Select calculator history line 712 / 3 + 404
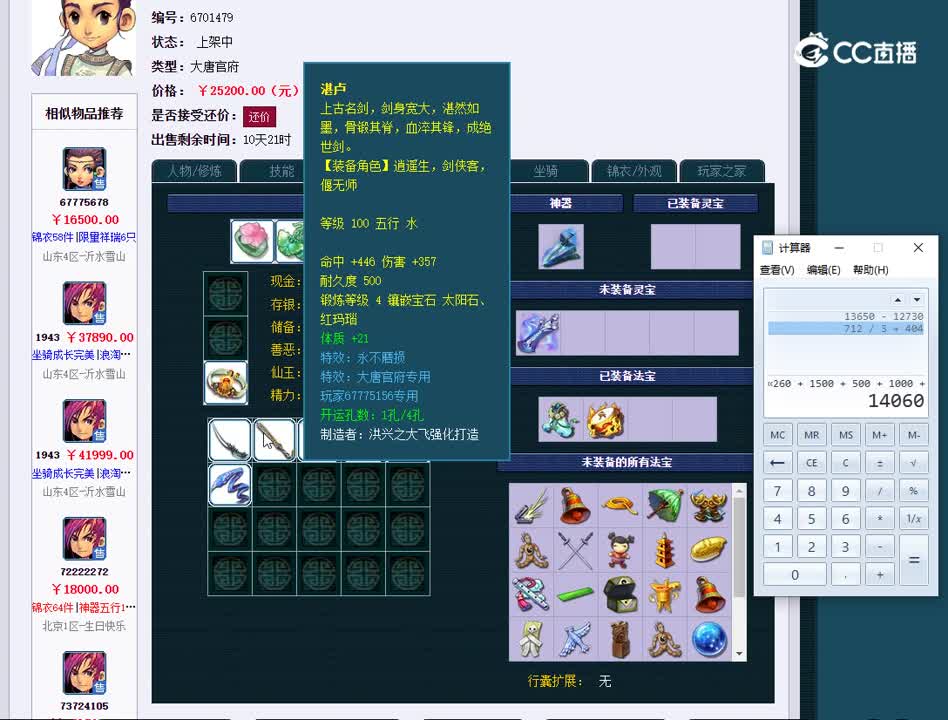The width and height of the screenshot is (948, 720). pyautogui.click(x=846, y=328)
